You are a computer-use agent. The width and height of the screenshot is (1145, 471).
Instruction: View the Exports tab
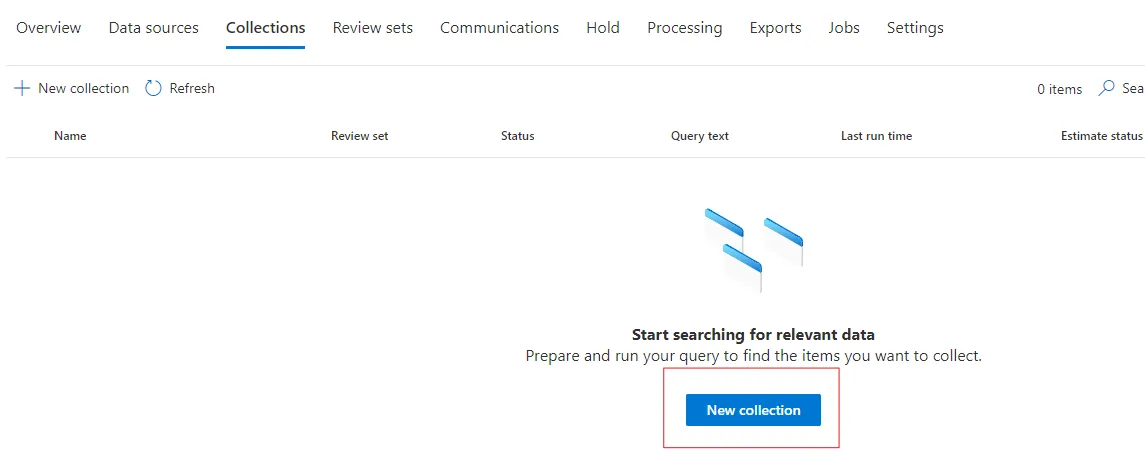coord(775,28)
